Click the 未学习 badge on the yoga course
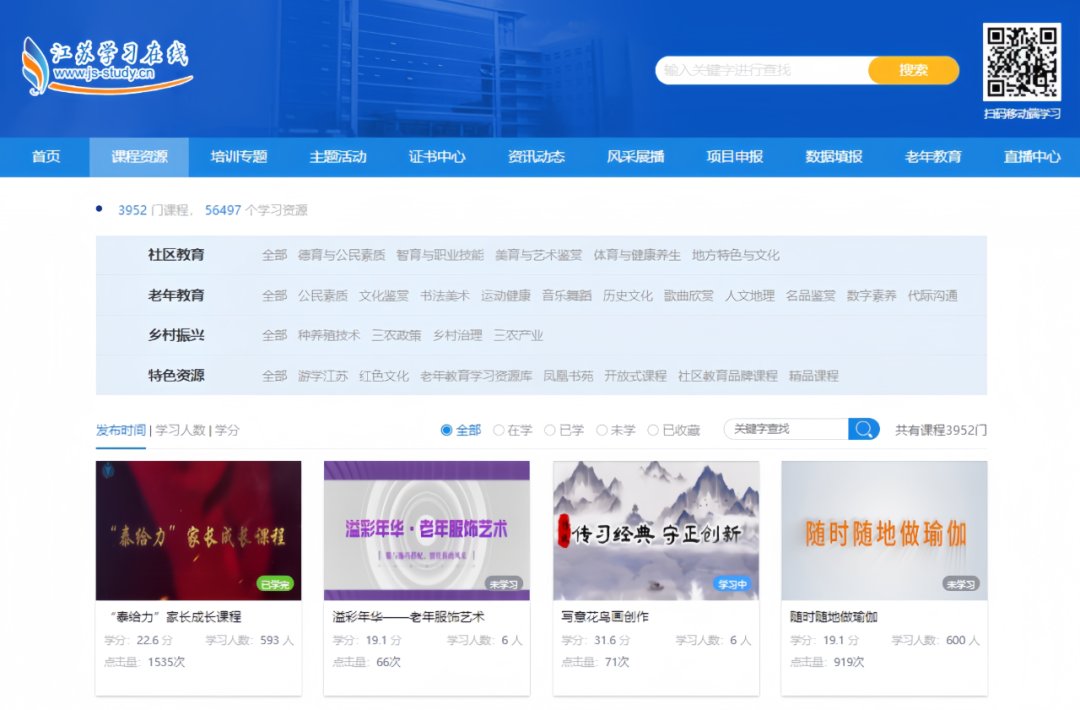Image resolution: width=1080 pixels, height=710 pixels. (961, 584)
